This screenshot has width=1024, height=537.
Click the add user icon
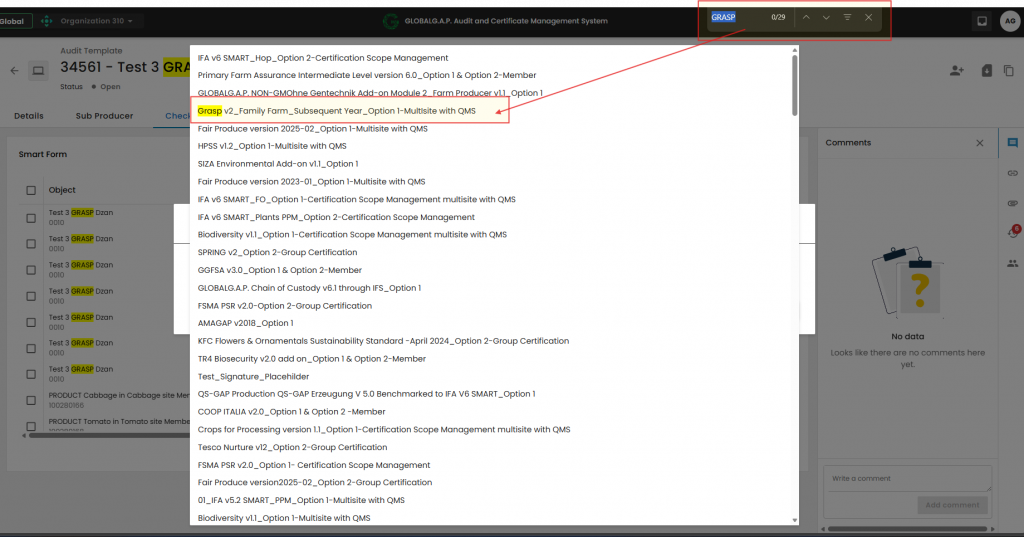pyautogui.click(x=957, y=70)
